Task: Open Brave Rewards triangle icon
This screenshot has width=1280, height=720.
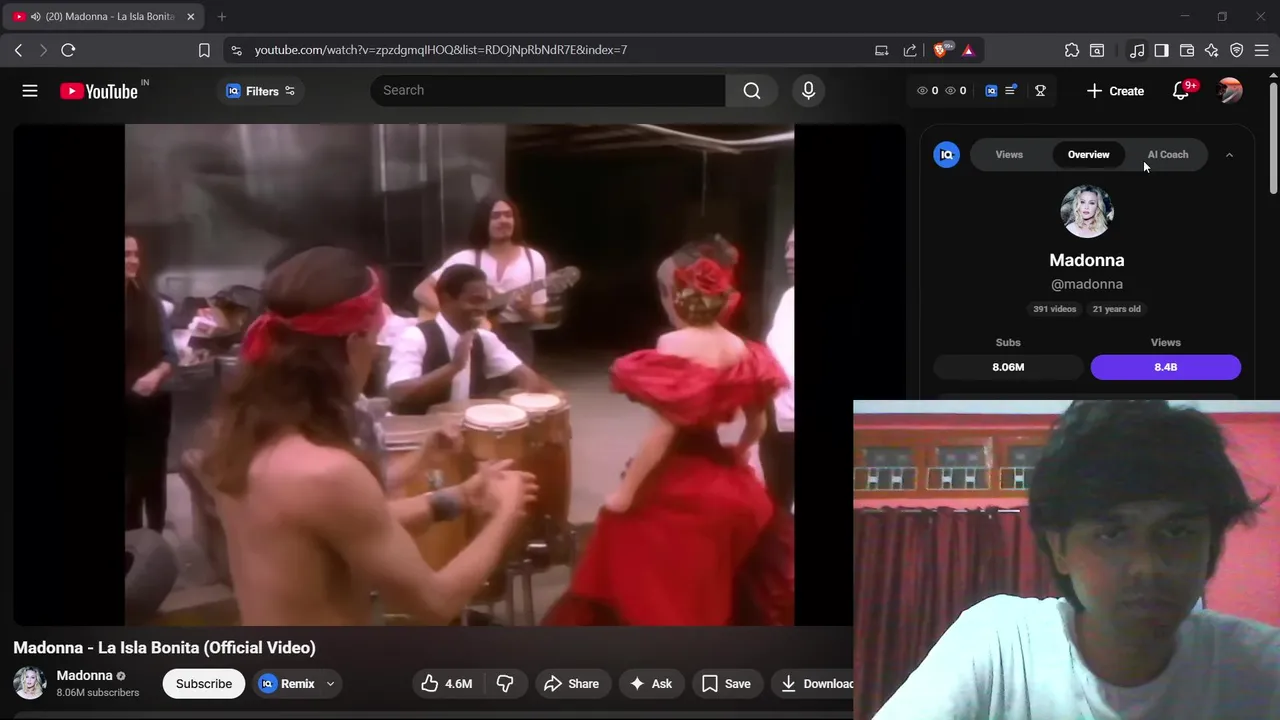Action: coord(968,50)
